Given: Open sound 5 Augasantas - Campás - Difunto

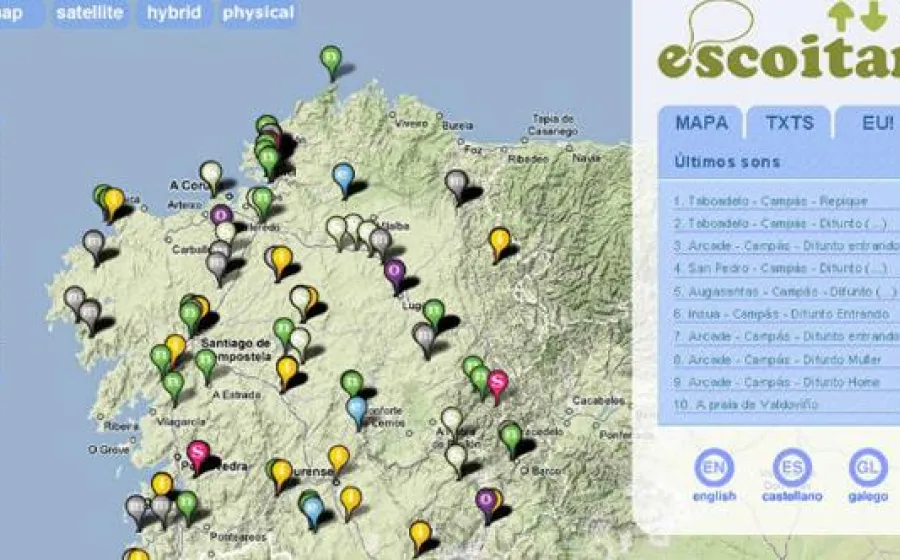Looking at the screenshot, I should [x=785, y=292].
